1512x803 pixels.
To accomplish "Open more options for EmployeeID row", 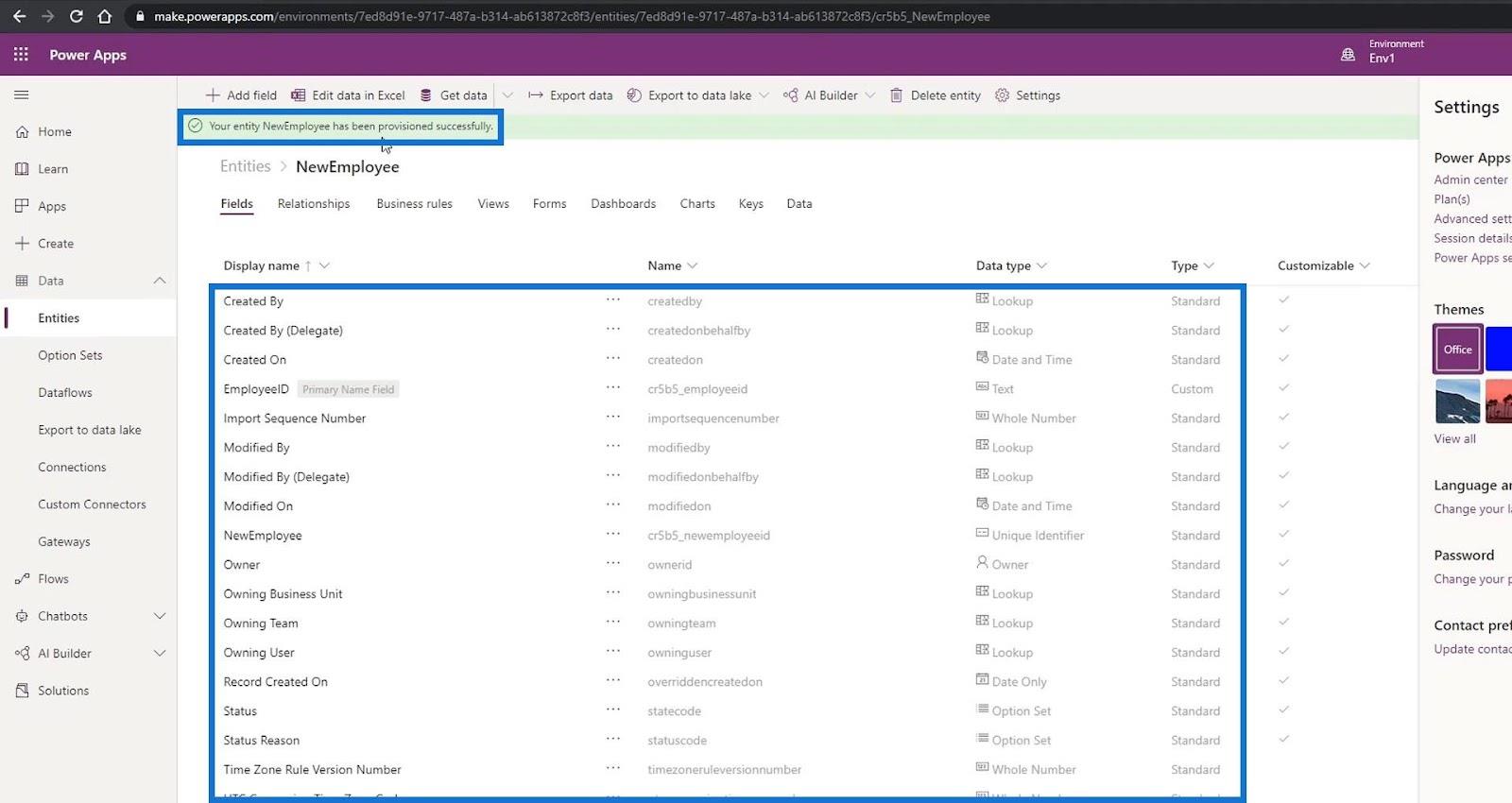I will (613, 388).
